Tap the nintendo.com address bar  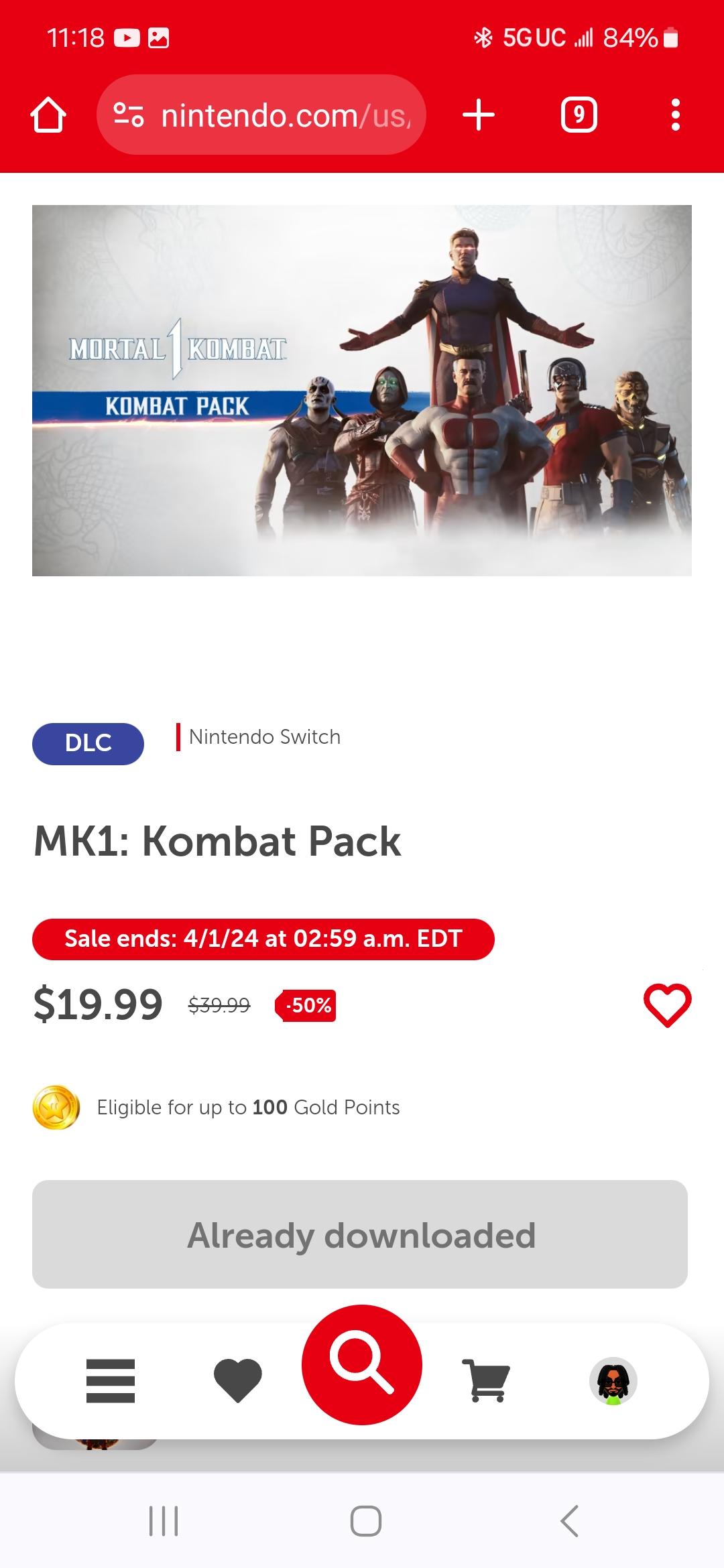pos(285,115)
